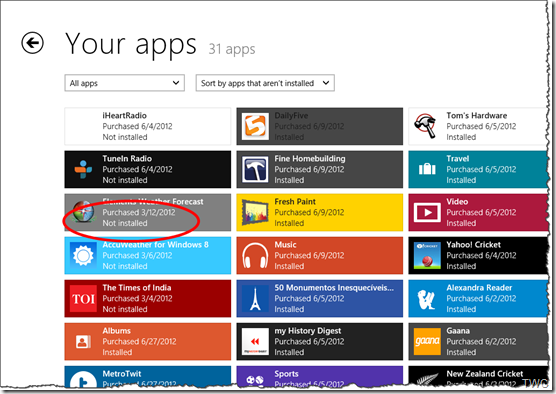Click the Travel suitcase icon

pos(427,169)
